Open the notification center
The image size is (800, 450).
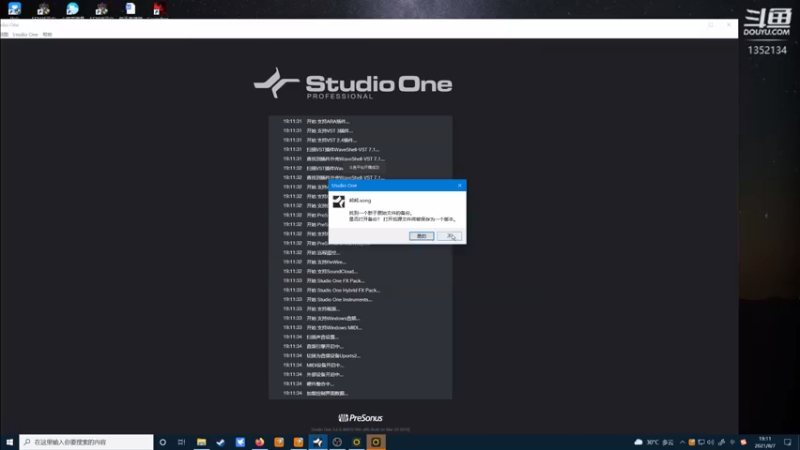tap(788, 442)
